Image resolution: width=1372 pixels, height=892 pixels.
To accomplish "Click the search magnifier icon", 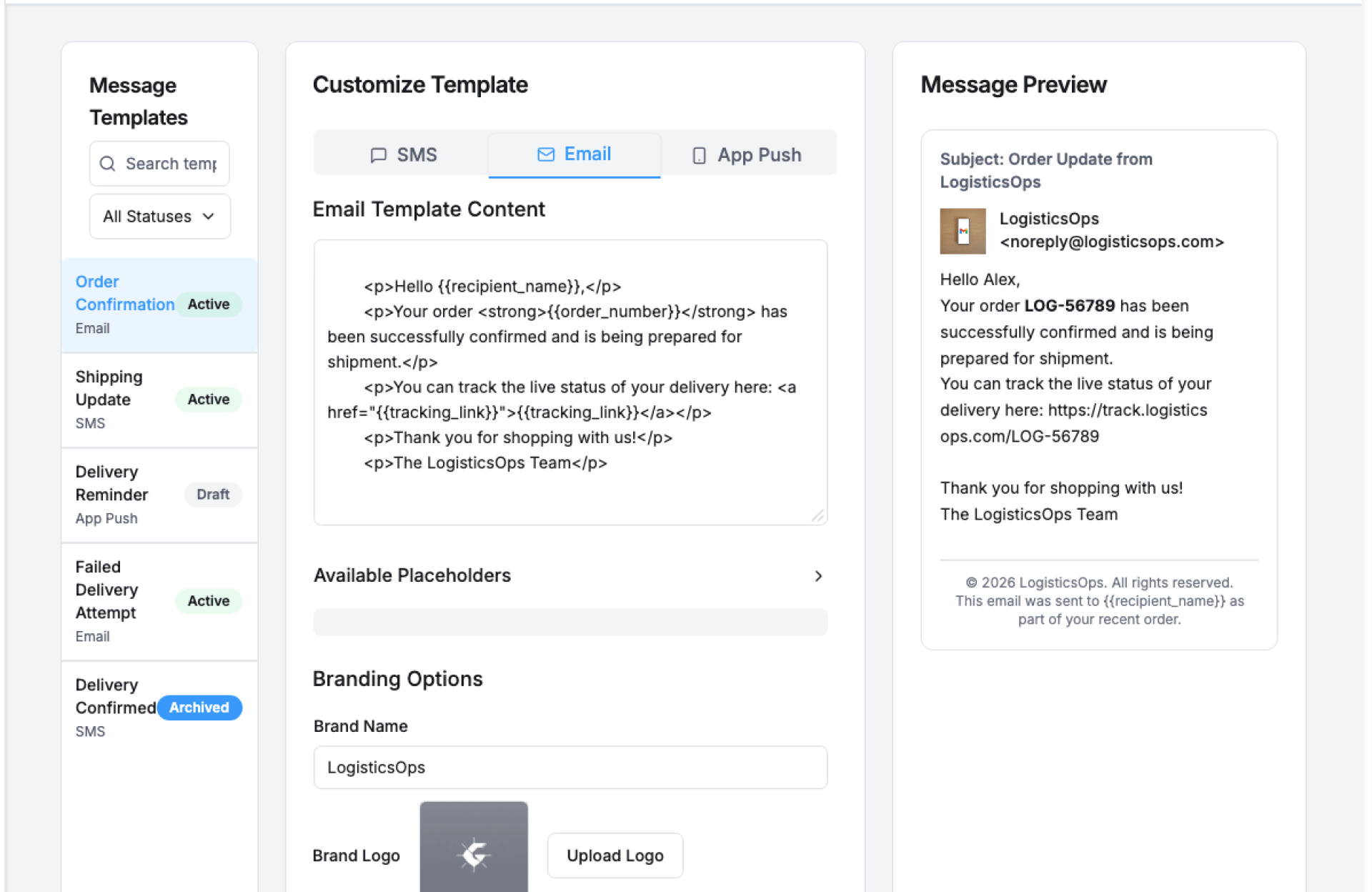I will pos(107,164).
